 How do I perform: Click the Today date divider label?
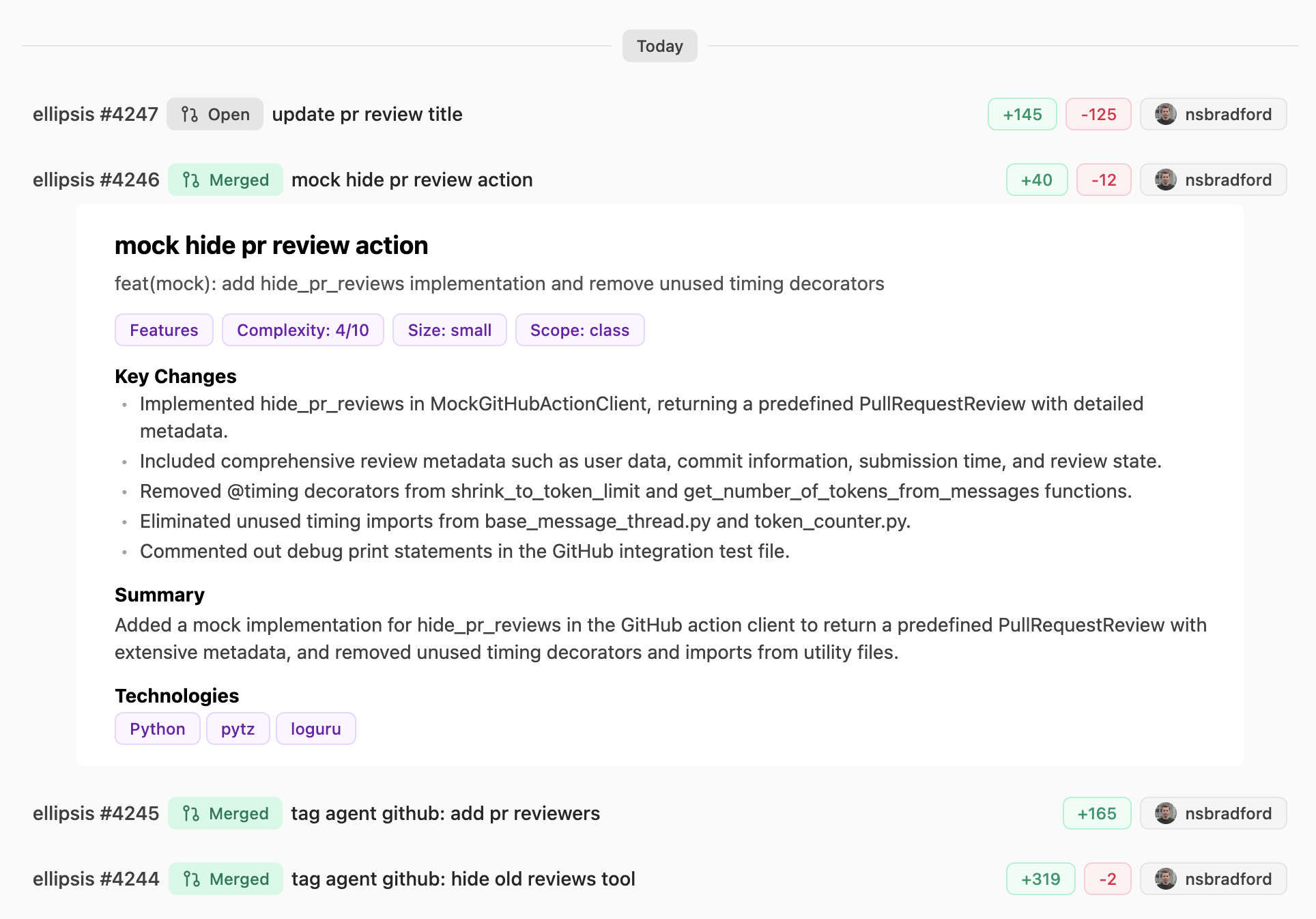[x=659, y=46]
